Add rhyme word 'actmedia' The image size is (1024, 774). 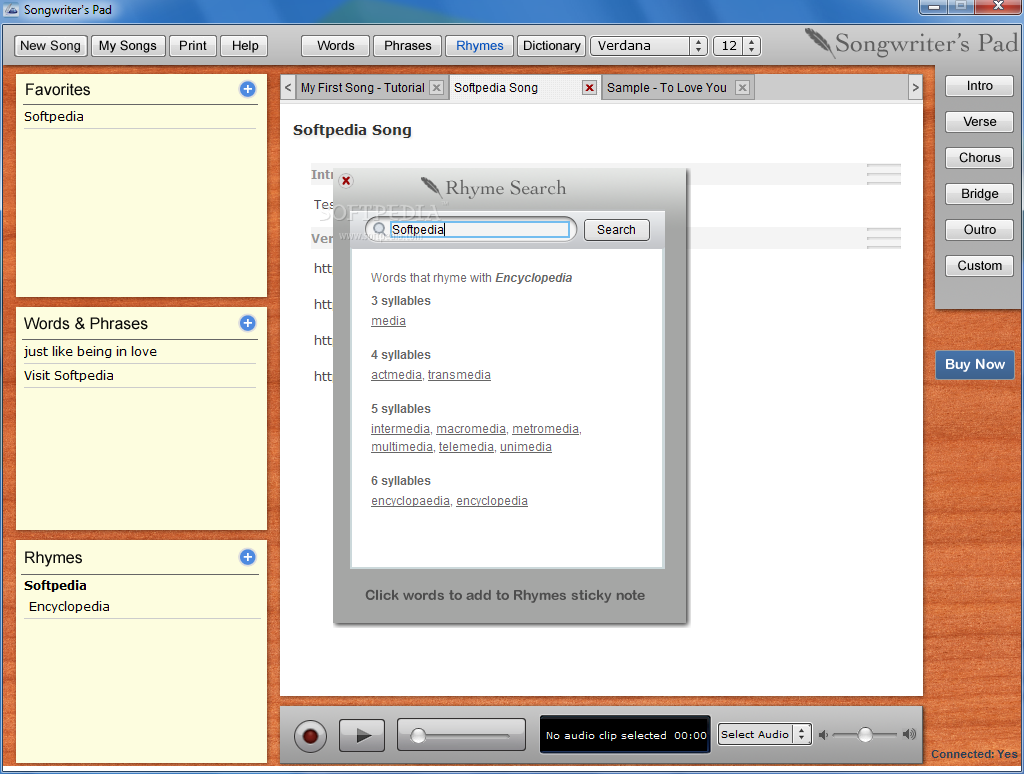coord(396,375)
